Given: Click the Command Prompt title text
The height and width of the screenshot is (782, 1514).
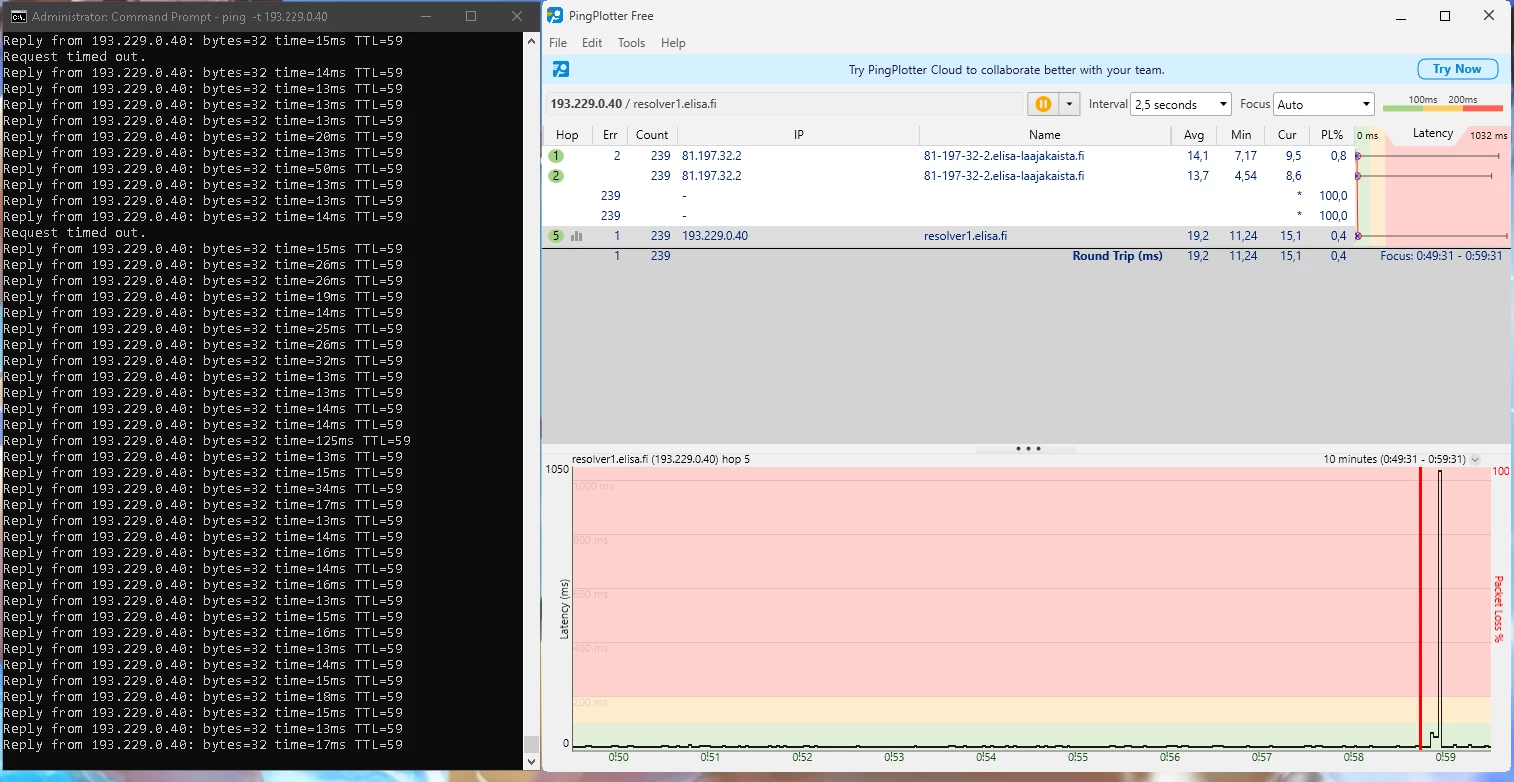Looking at the screenshot, I should click(x=180, y=17).
